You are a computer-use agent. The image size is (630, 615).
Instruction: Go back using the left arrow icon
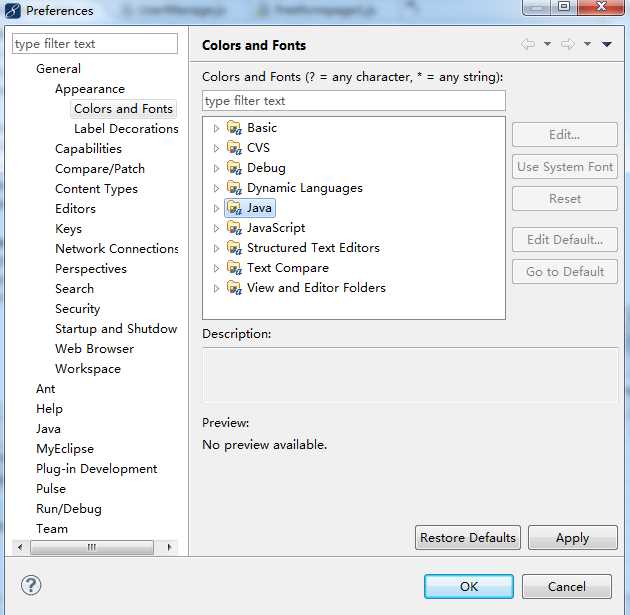[x=528, y=44]
